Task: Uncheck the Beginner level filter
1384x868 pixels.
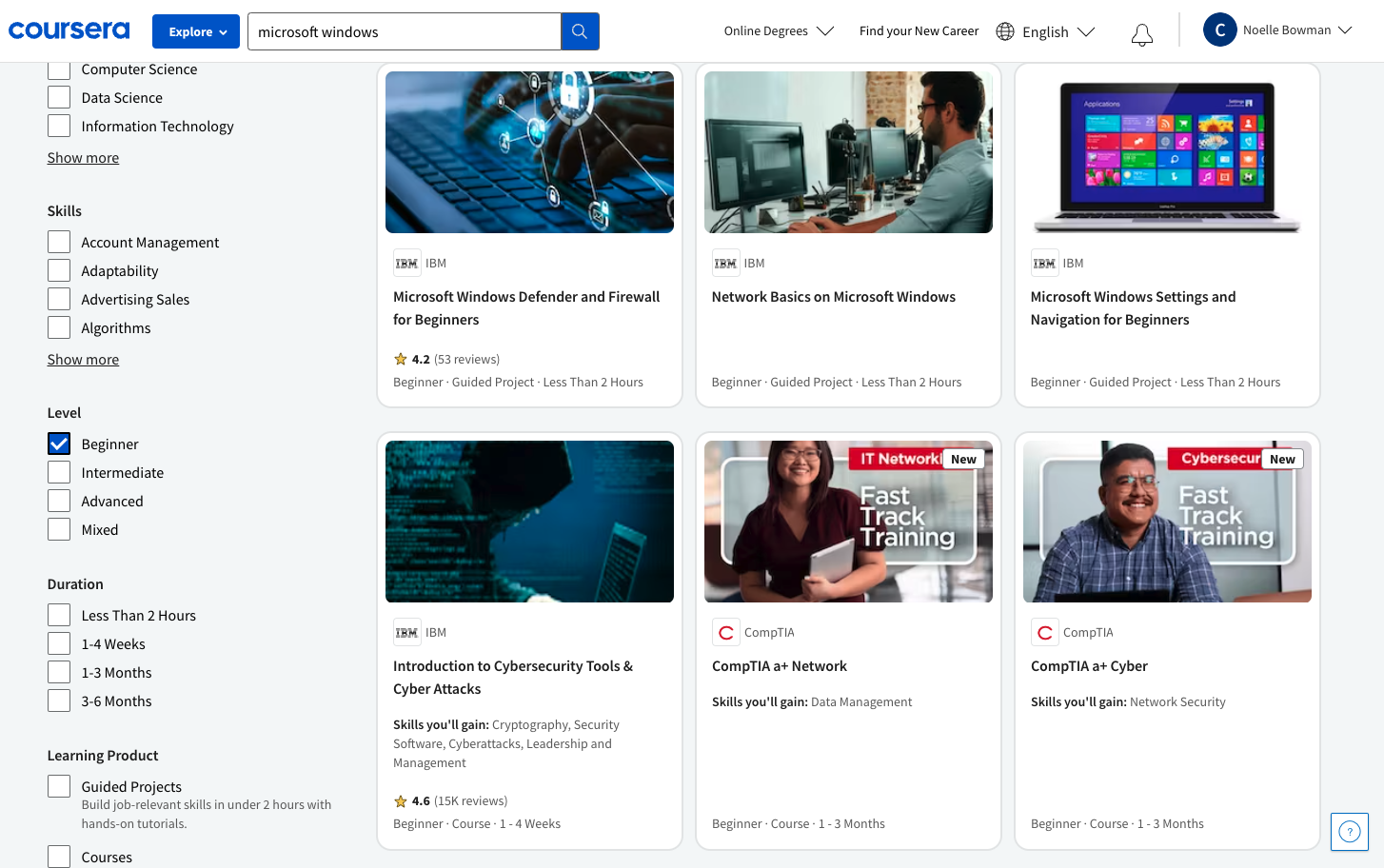Action: coord(58,443)
